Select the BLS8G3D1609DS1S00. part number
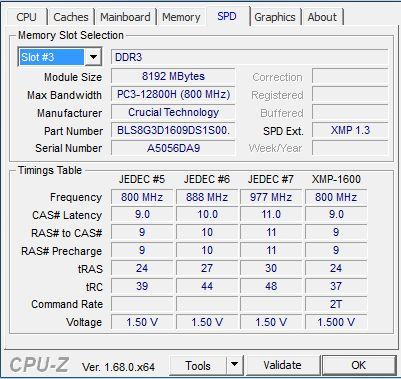Viewport: 401px width, 379px height. pos(173,130)
